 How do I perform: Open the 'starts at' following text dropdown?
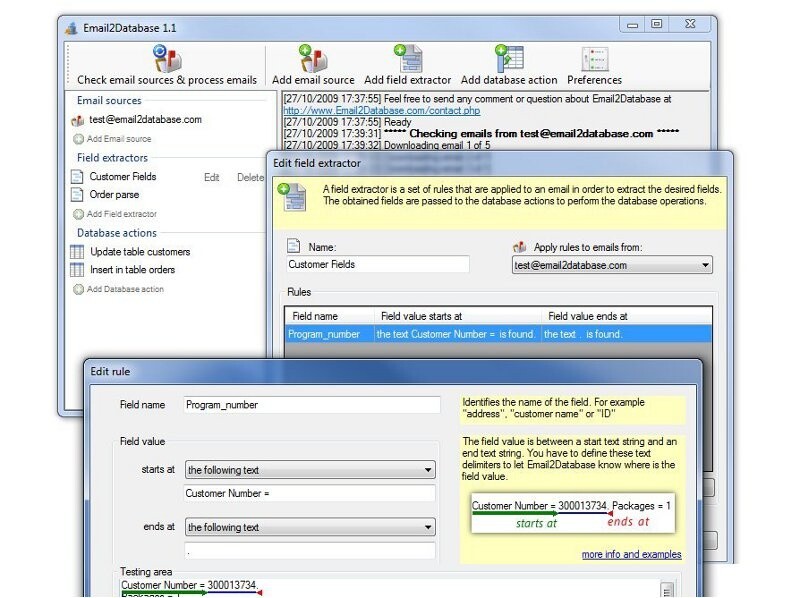click(x=310, y=470)
